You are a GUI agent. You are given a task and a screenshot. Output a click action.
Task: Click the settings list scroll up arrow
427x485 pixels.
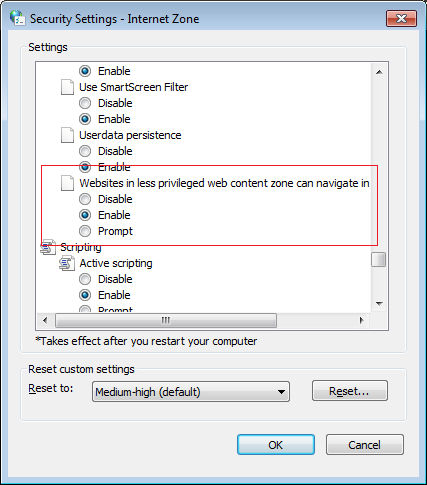379,72
